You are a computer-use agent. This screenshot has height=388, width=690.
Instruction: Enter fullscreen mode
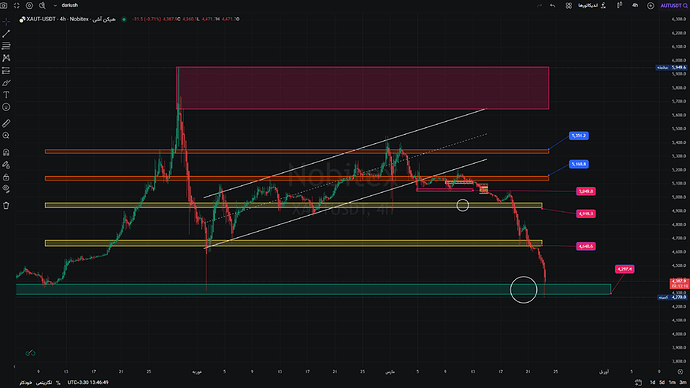tap(17, 5)
